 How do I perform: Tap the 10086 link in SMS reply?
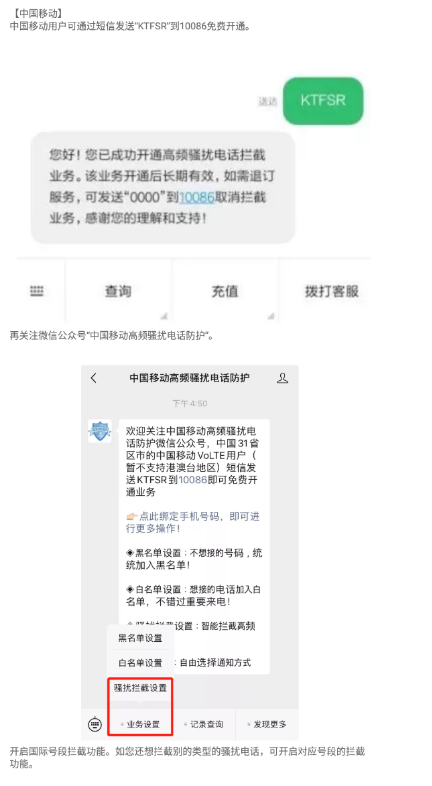tap(197, 198)
